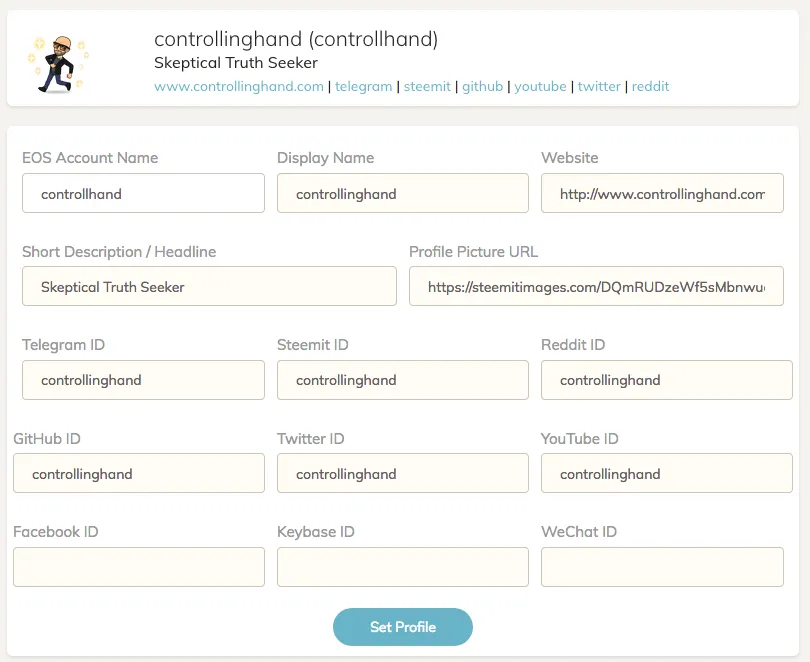
Task: Click the Set Profile button
Action: 403,627
